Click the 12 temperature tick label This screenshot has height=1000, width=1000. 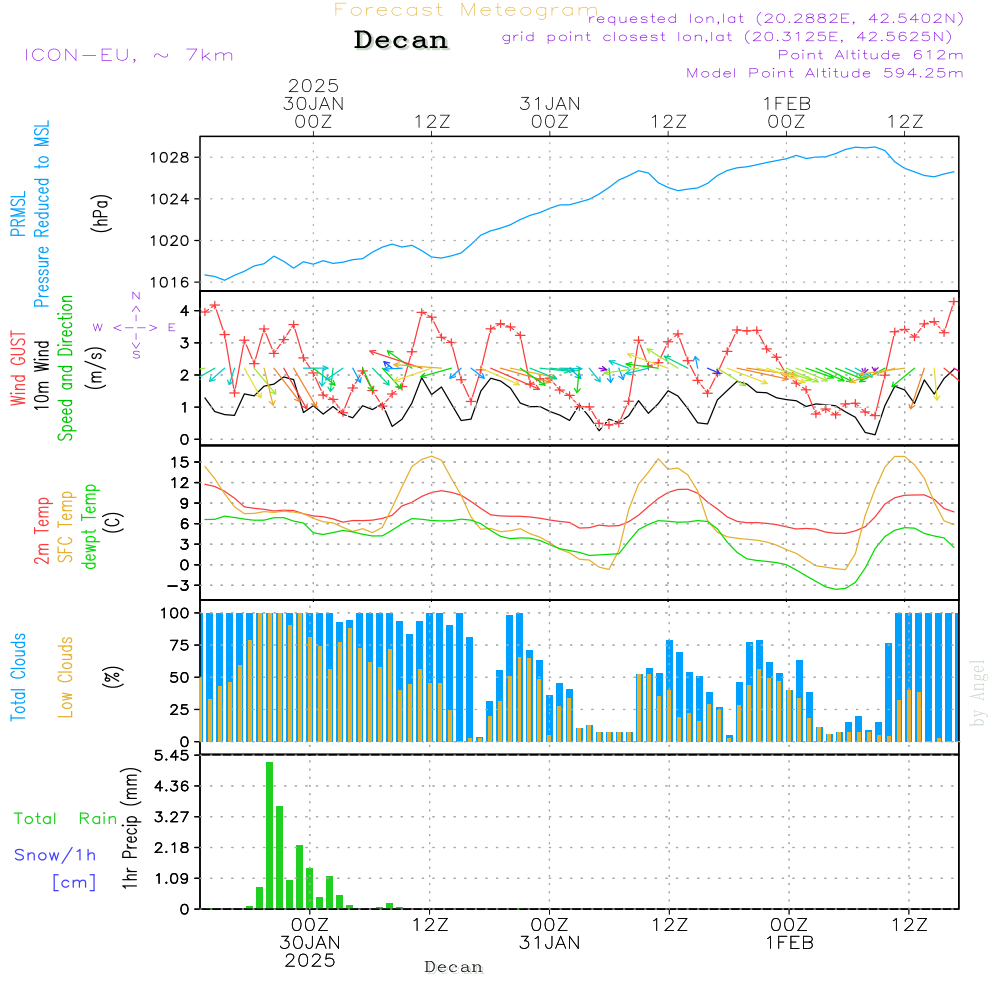(180, 483)
